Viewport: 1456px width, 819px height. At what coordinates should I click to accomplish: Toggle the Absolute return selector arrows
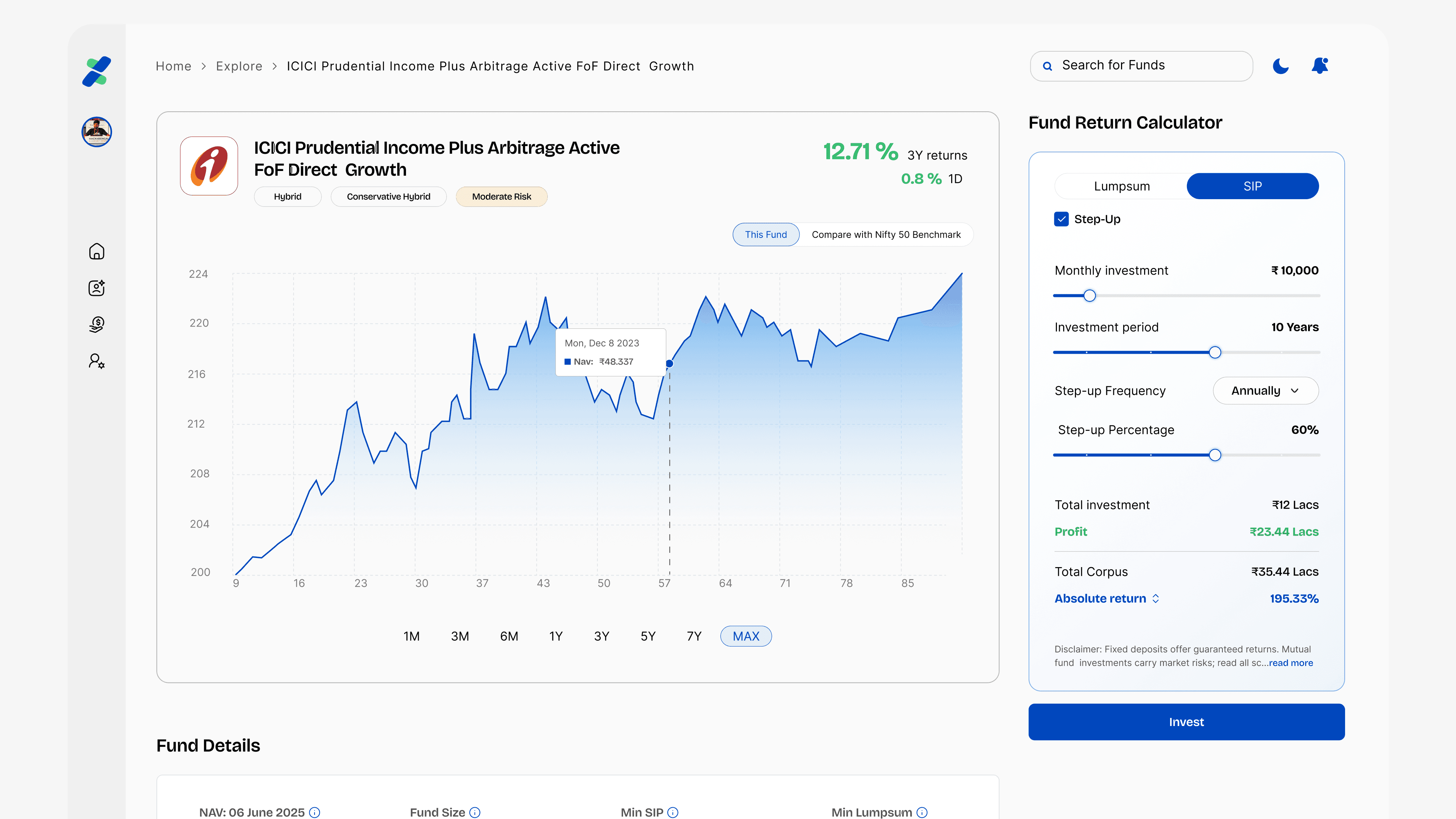[1156, 599]
